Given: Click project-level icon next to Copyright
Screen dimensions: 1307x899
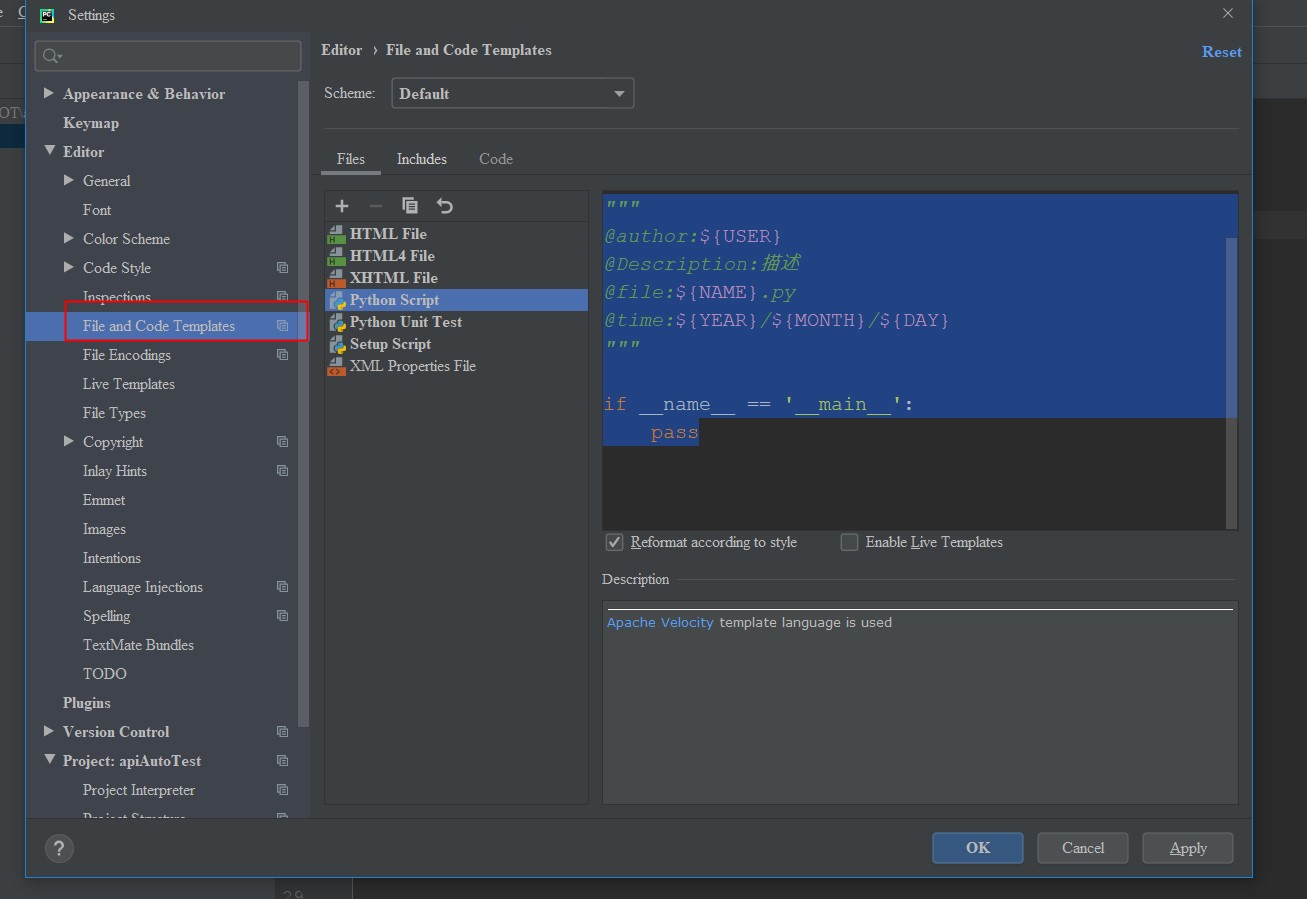Looking at the screenshot, I should pos(283,442).
